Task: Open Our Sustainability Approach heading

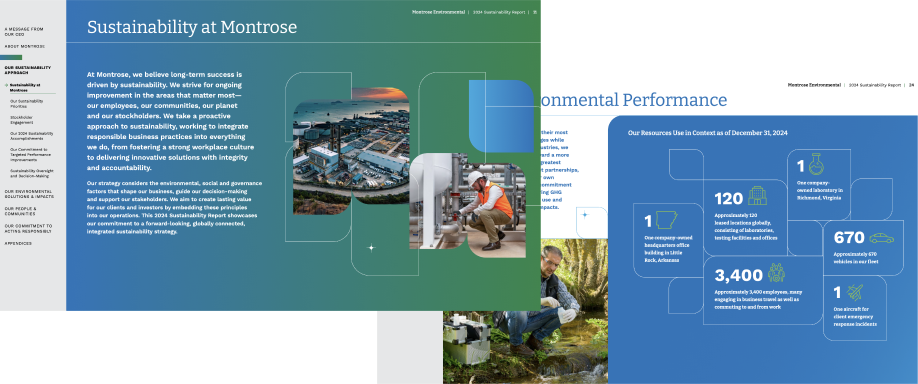Action: pos(28,70)
